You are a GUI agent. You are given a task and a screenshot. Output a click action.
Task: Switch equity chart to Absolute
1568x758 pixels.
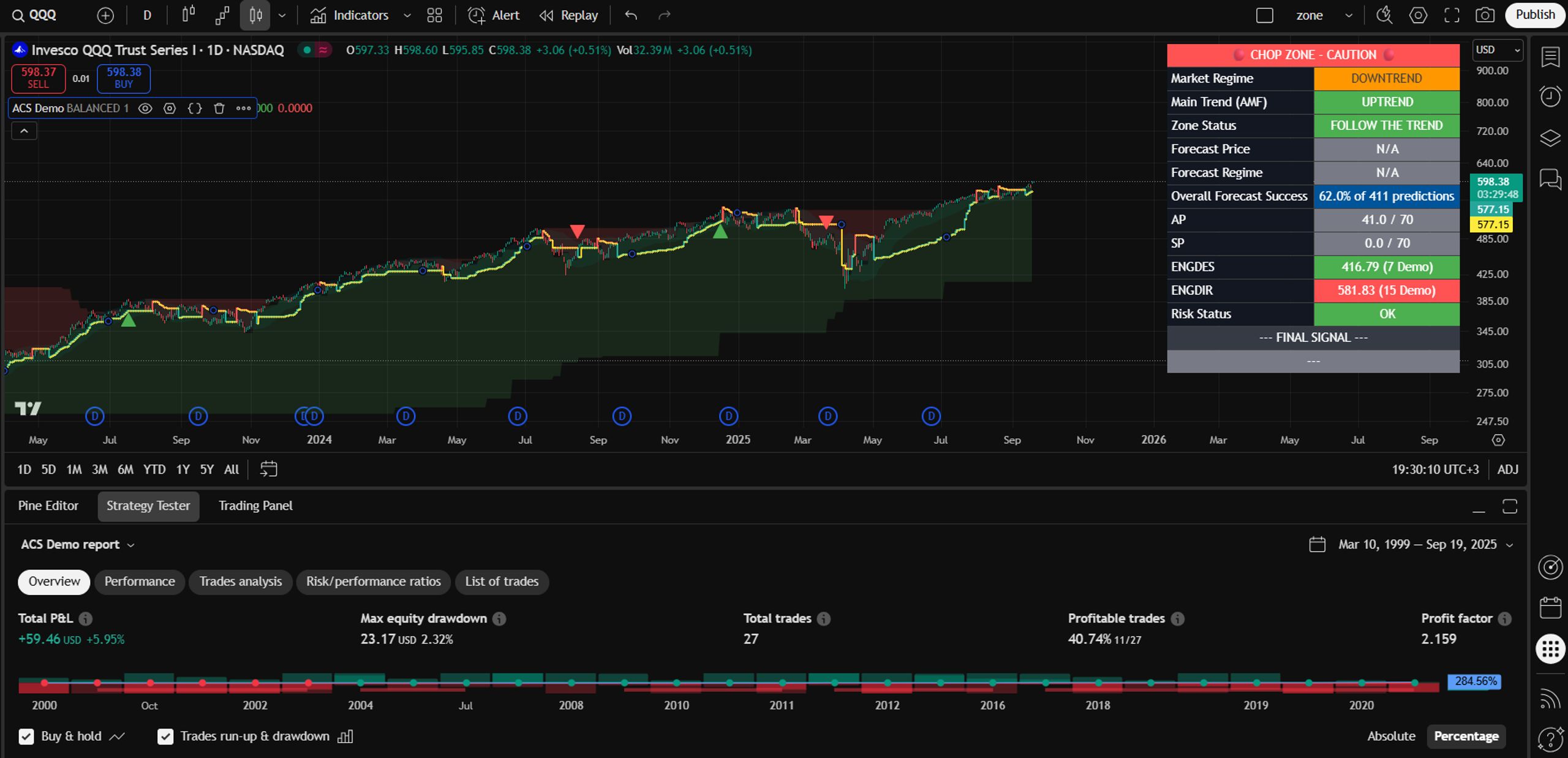point(1391,737)
